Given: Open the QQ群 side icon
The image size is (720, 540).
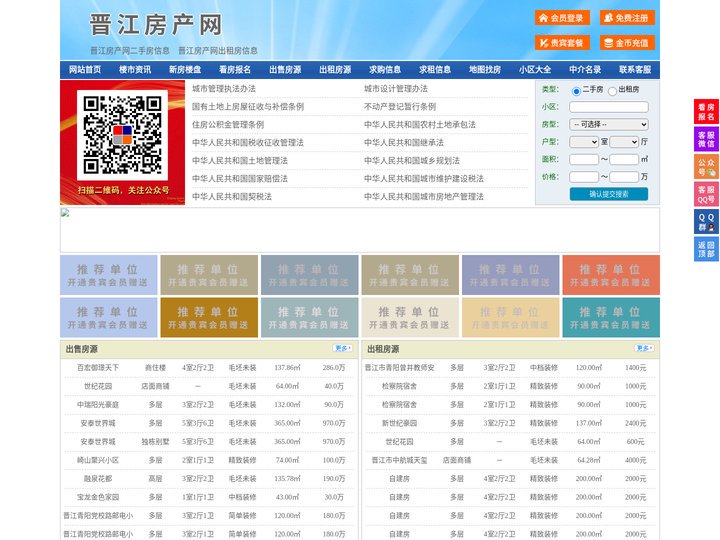Looking at the screenshot, I should point(706,222).
